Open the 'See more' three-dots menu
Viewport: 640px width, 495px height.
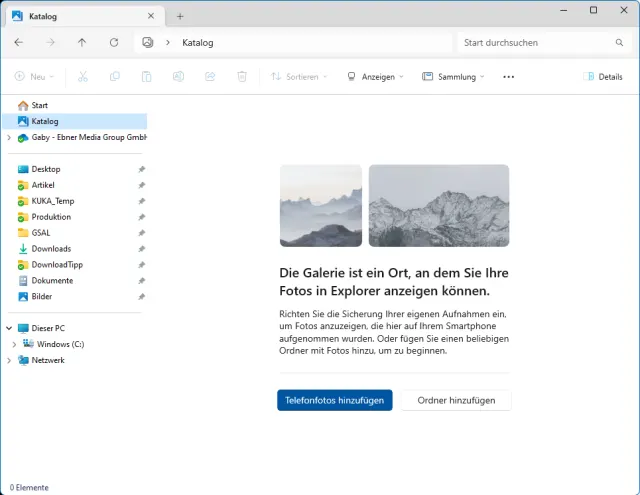(x=508, y=77)
